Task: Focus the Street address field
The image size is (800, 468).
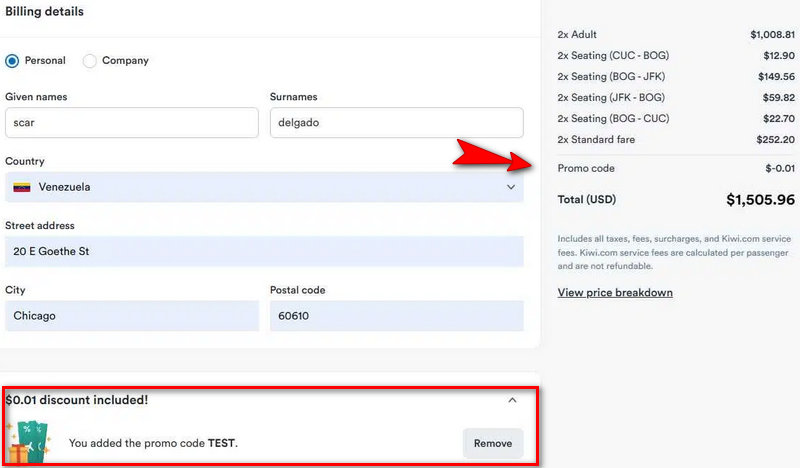Action: [264, 251]
